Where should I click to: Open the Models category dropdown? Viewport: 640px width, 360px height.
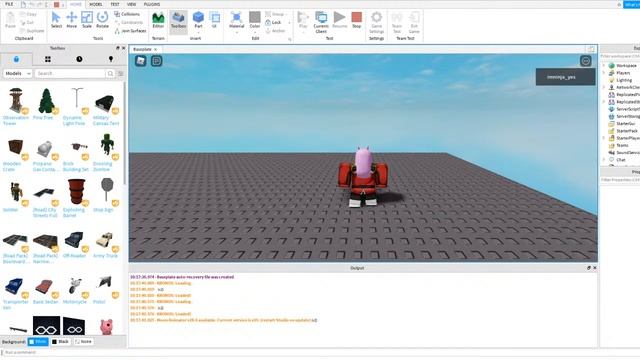[x=18, y=73]
